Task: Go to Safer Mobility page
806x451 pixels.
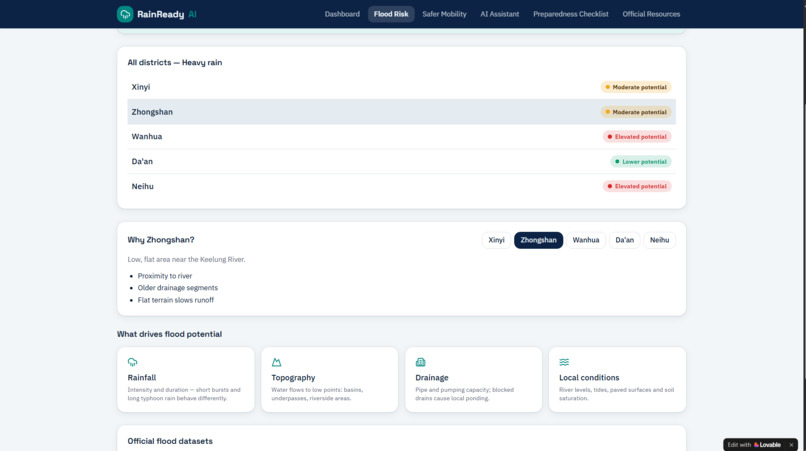Action: tap(444, 14)
